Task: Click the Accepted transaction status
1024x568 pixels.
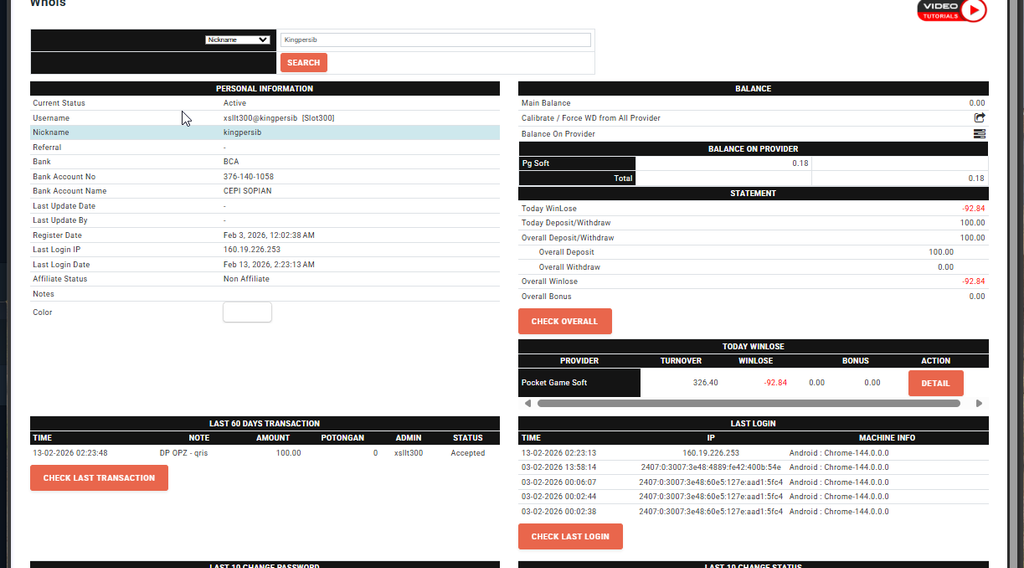Action: tap(468, 453)
